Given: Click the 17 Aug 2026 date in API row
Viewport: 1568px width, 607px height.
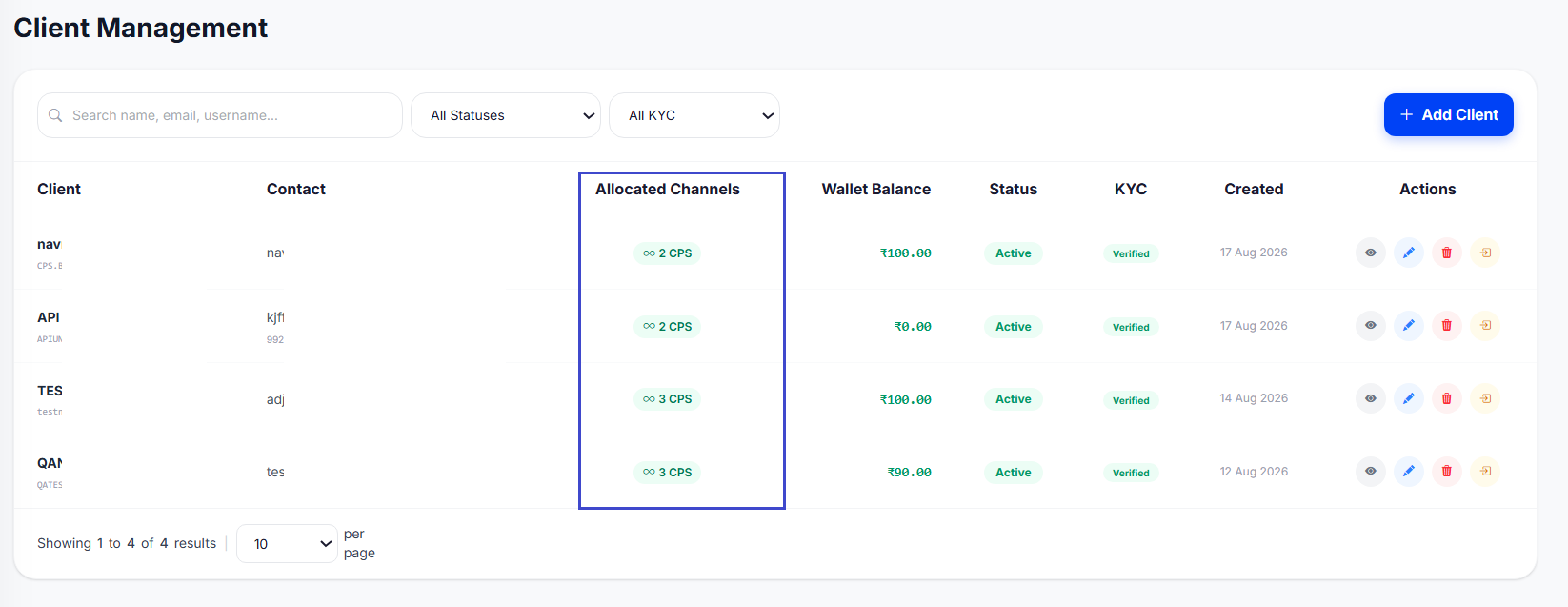Looking at the screenshot, I should point(1254,326).
